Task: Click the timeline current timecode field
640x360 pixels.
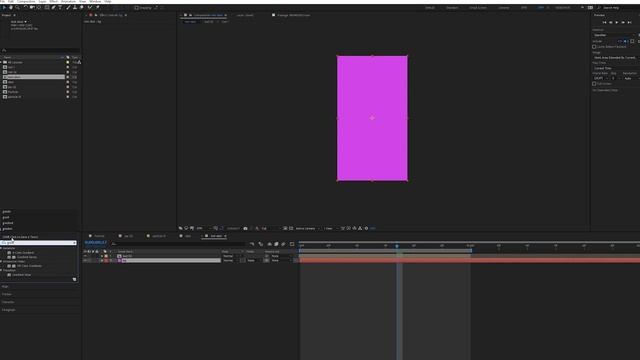Action: [x=96, y=242]
